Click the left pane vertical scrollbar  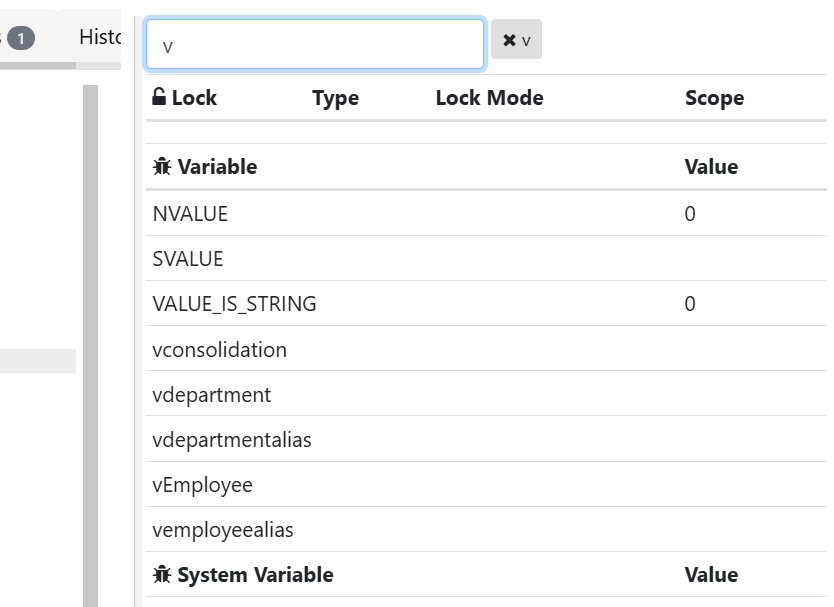pyautogui.click(x=90, y=346)
